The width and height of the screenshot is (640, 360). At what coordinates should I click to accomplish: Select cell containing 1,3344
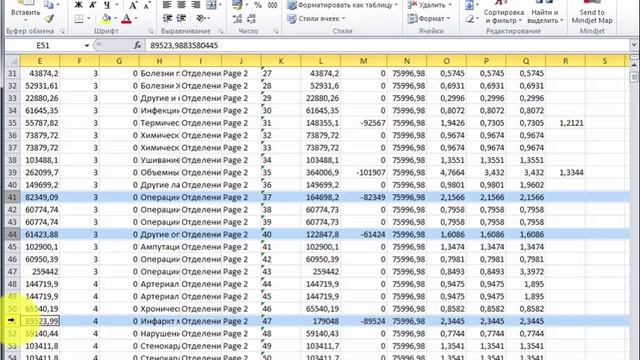tap(565, 172)
